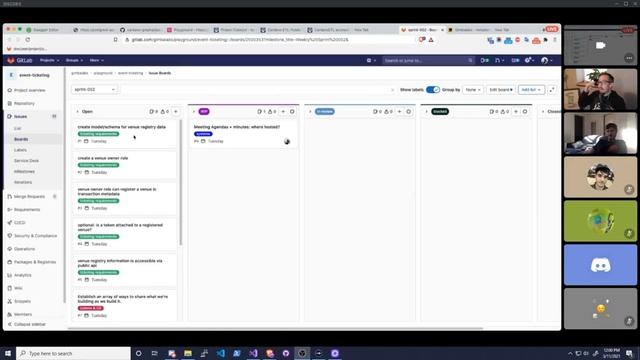The width and height of the screenshot is (640, 360).
Task: Click the Edit board button
Action: point(501,89)
